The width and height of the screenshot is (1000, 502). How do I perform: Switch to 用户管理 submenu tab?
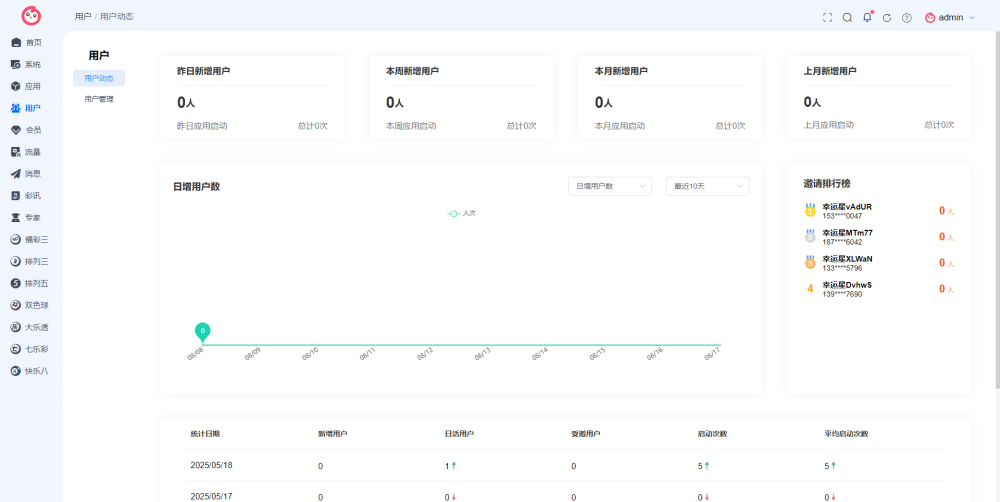[99, 100]
